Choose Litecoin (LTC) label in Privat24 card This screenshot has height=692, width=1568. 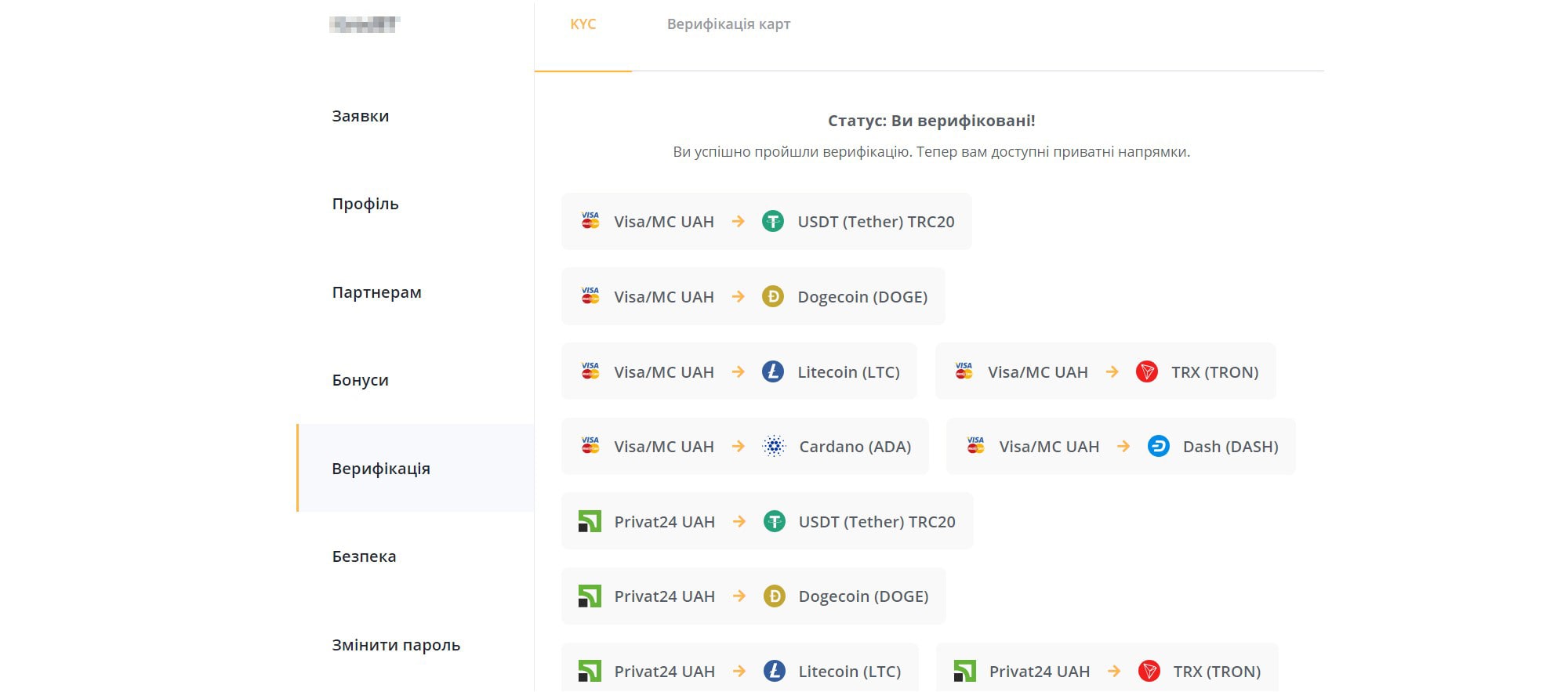tap(849, 672)
